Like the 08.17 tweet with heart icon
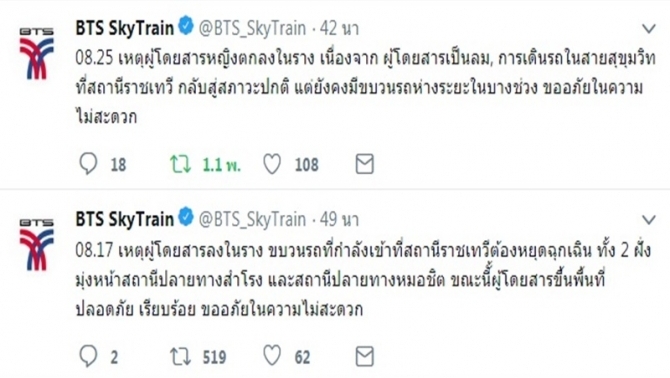 pos(272,356)
